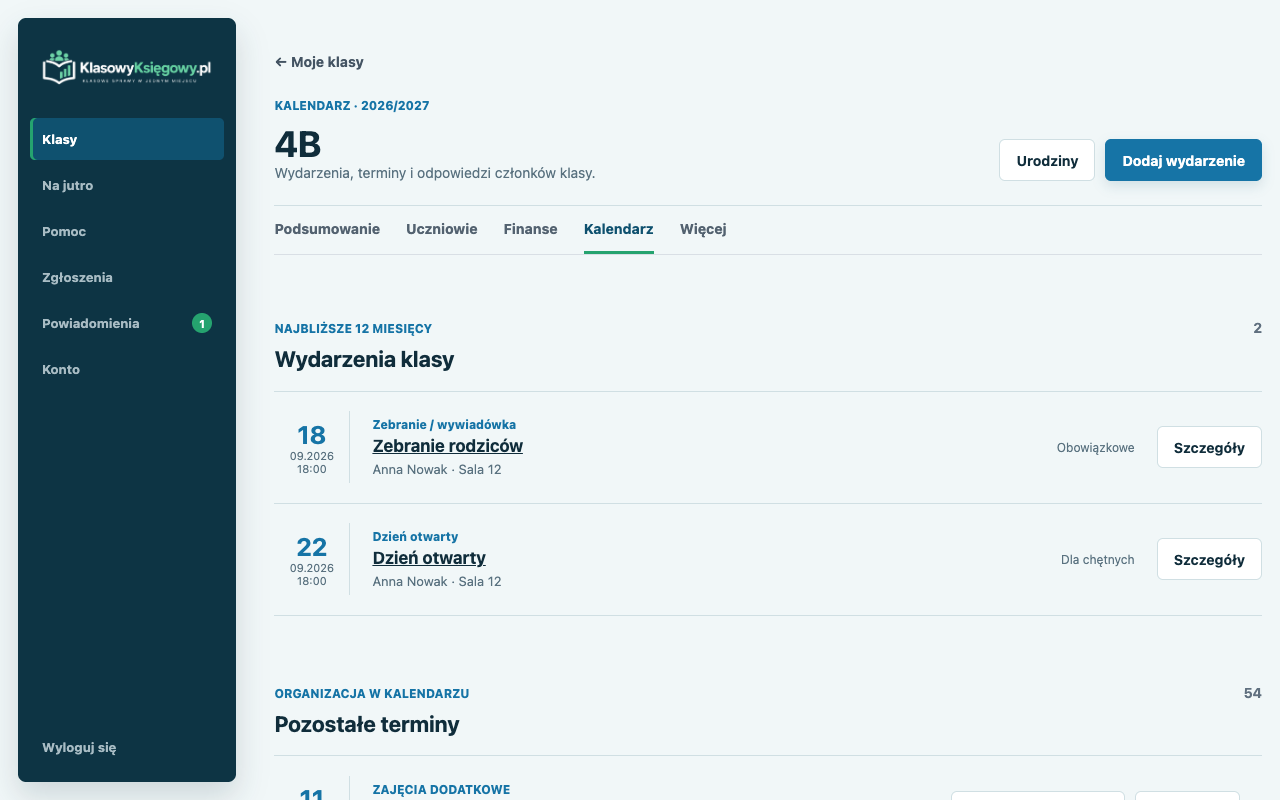
Task: Go back via Moje klasy arrow link
Action: point(319,62)
